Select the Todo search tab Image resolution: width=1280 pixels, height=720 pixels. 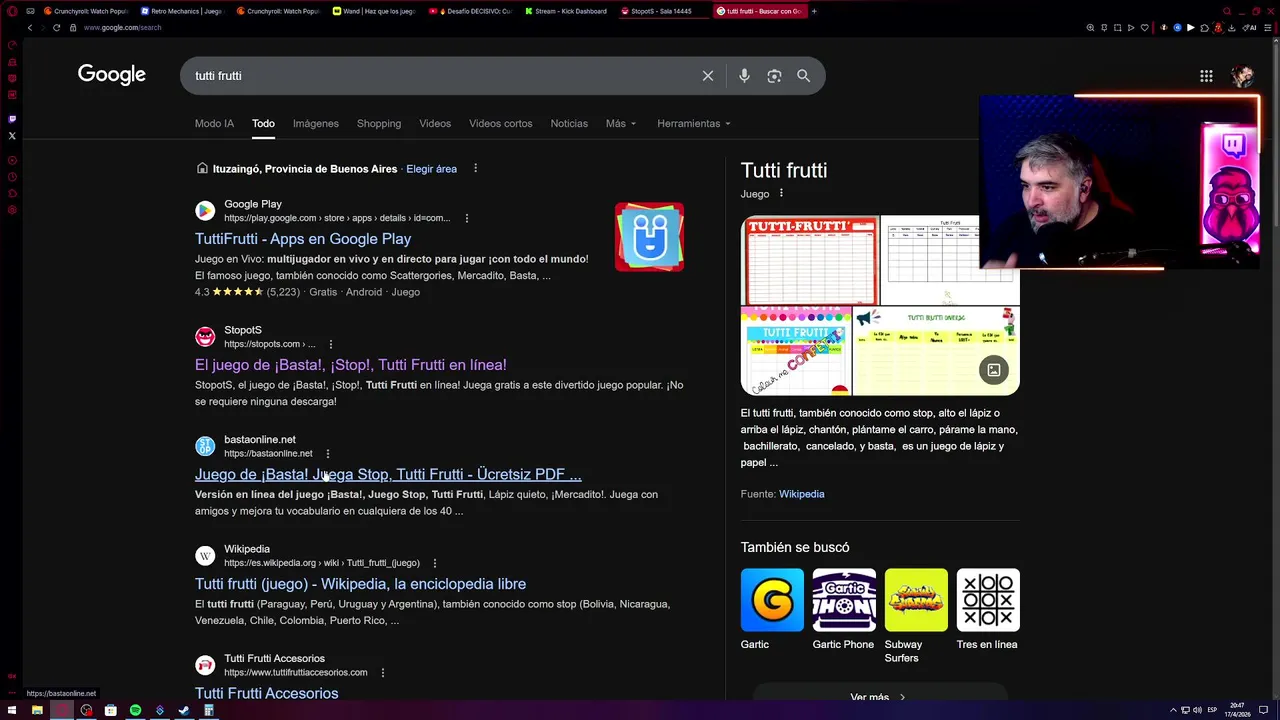click(x=263, y=123)
